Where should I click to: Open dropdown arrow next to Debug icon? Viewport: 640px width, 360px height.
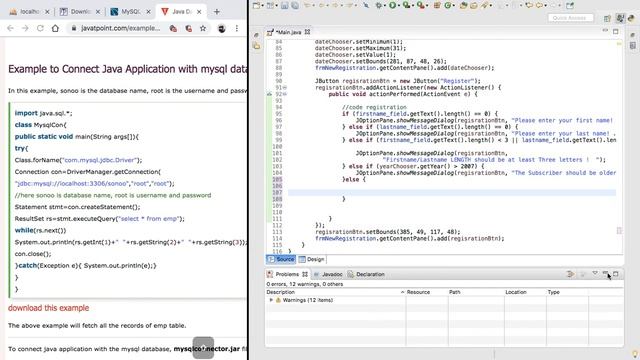coord(384,5)
